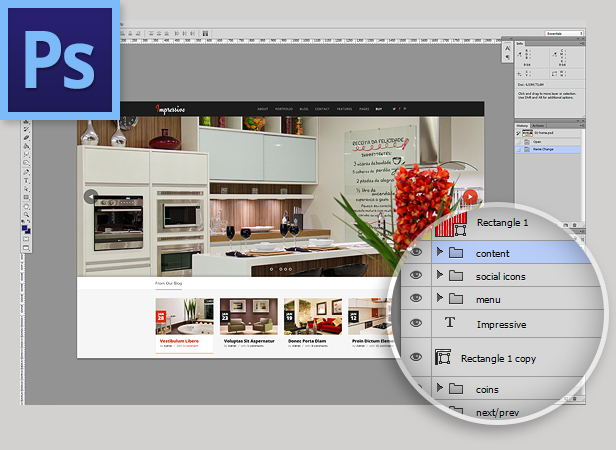Click the T icon of Impressive layer
This screenshot has width=616, height=450.
[450, 323]
